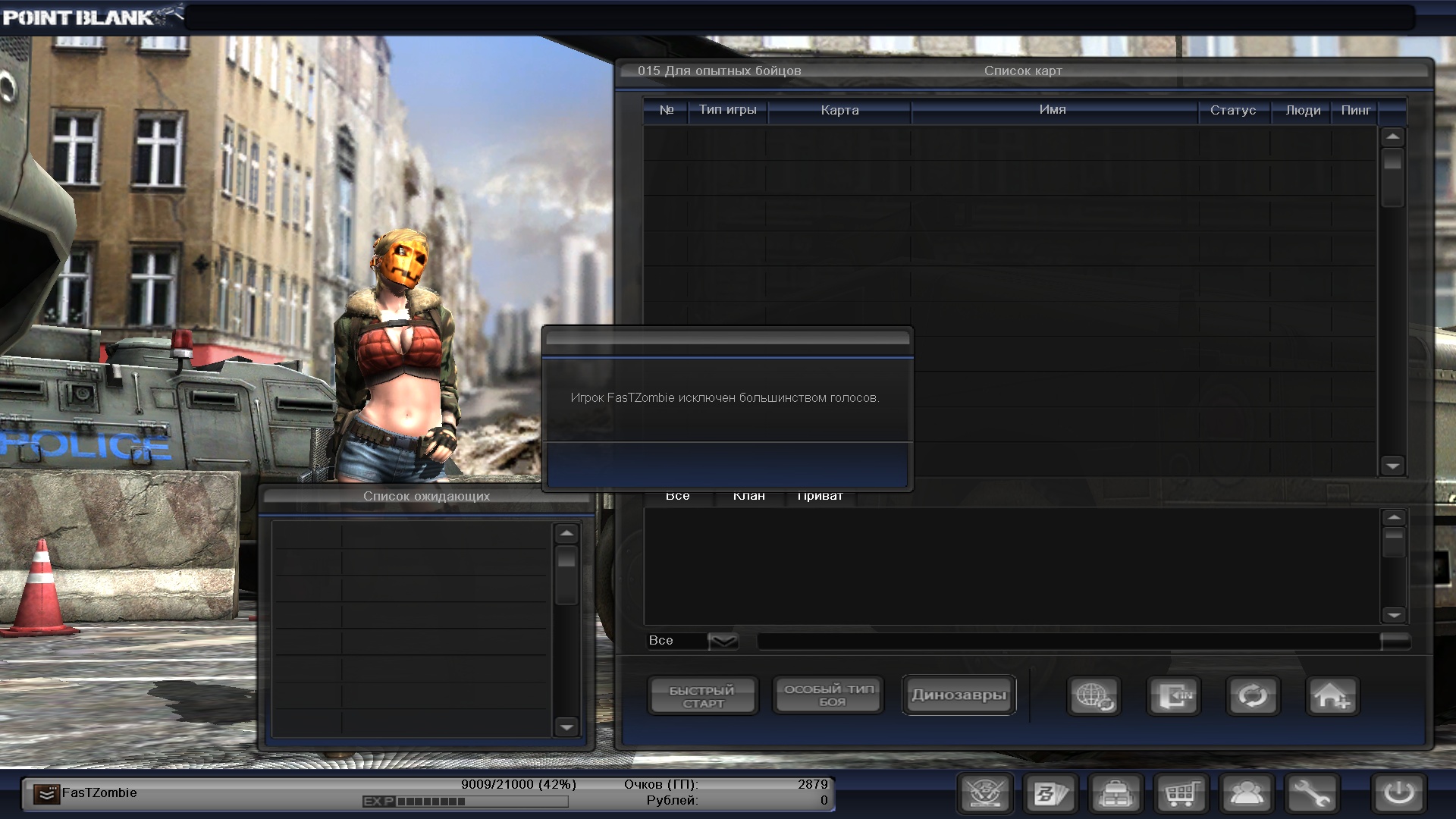Create a room with house-plus icon
1456x819 pixels.
(x=1332, y=695)
